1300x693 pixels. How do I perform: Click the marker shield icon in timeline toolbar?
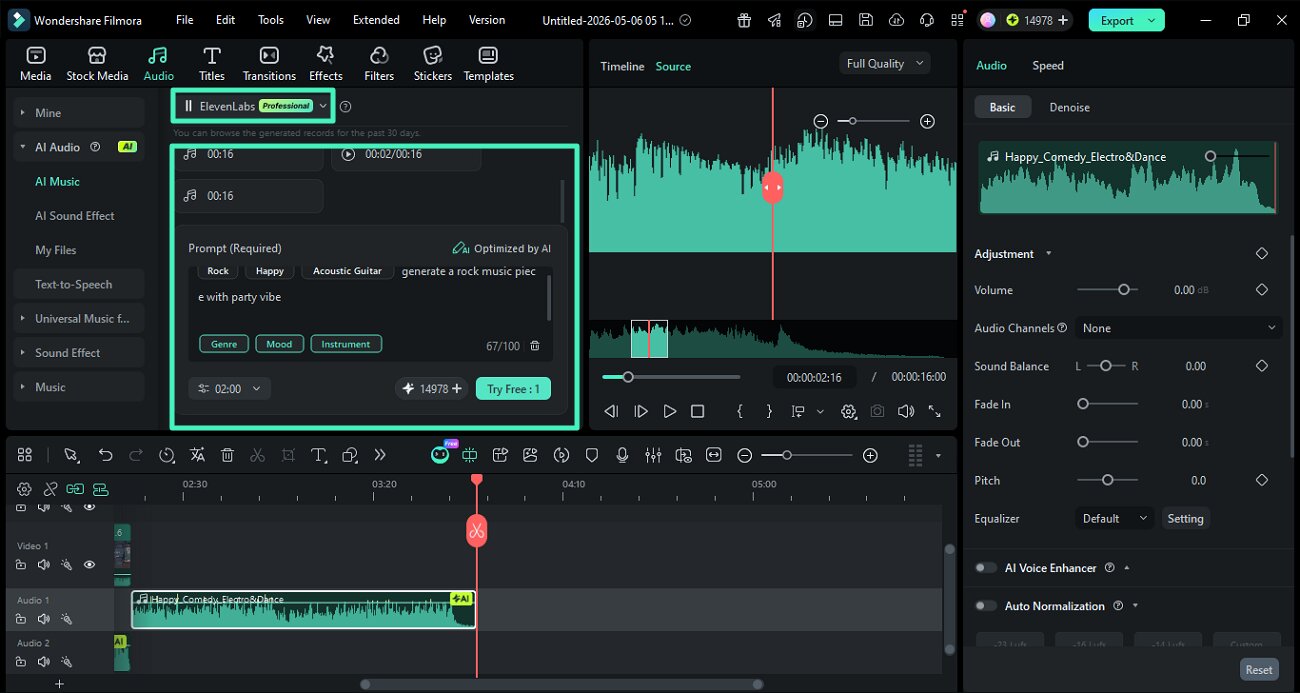592,455
